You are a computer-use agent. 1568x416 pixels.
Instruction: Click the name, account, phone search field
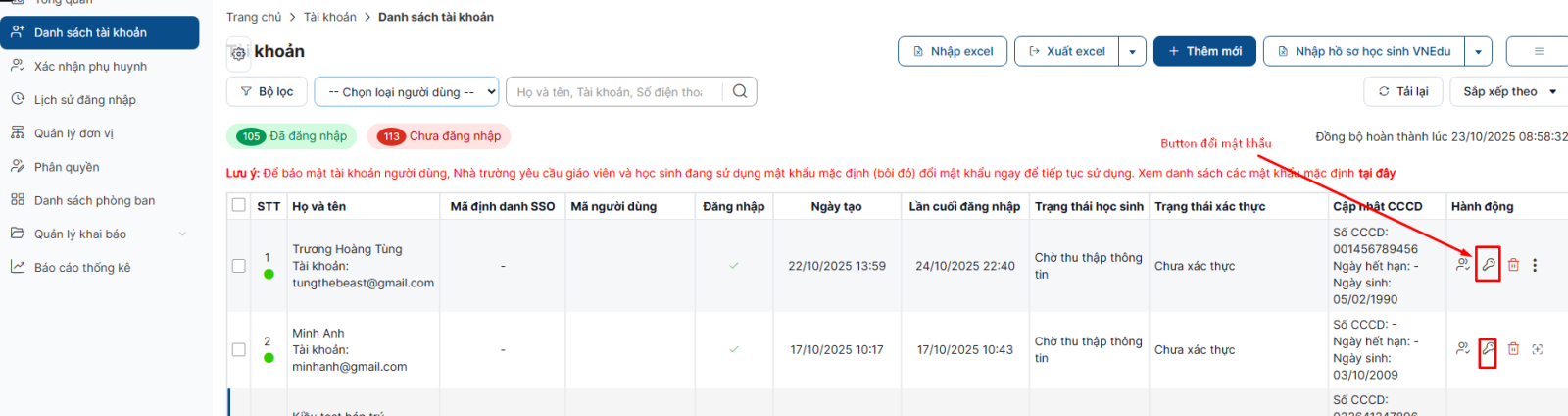tap(612, 91)
